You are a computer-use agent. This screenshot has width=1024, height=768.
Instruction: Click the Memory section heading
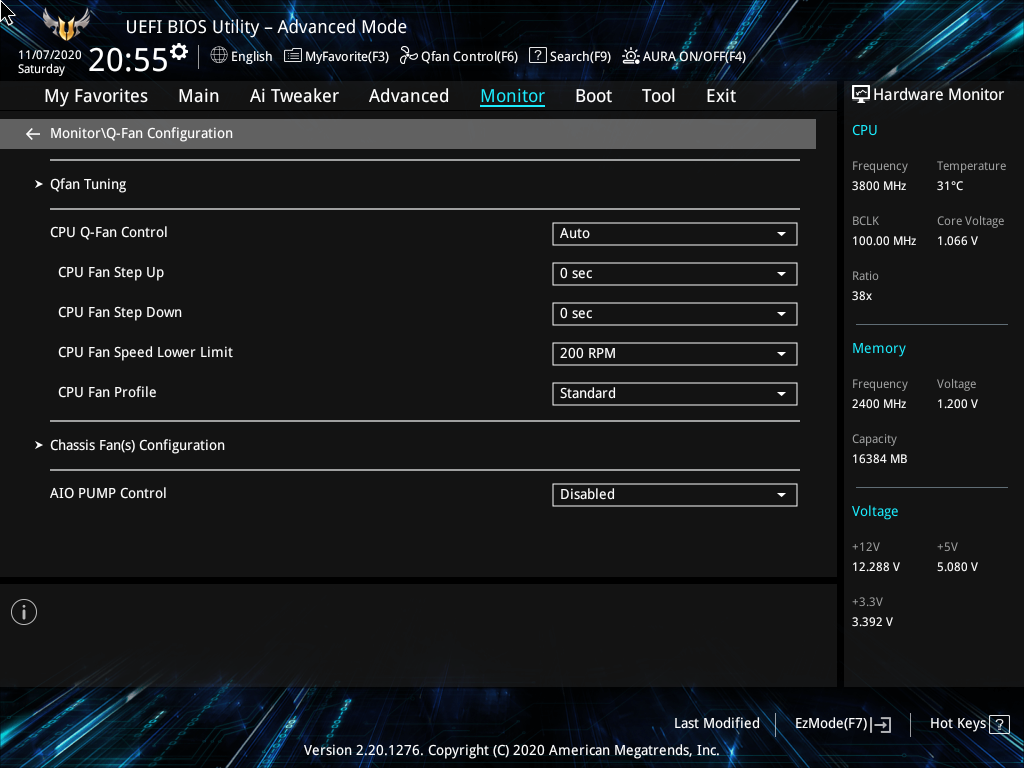(879, 349)
